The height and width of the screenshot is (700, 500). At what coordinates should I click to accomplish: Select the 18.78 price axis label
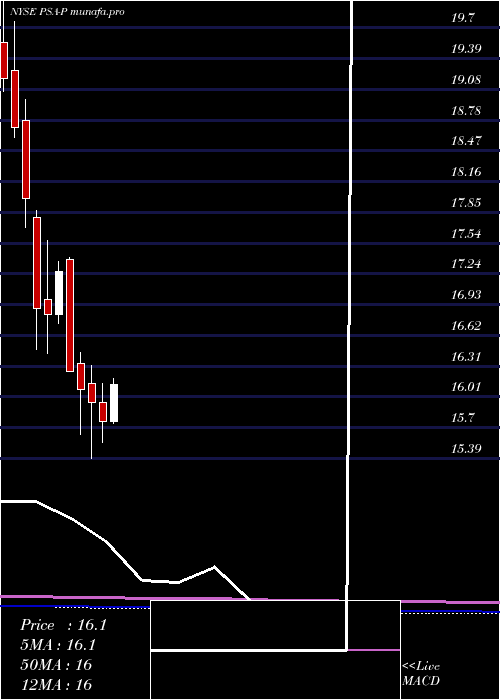tap(466, 110)
